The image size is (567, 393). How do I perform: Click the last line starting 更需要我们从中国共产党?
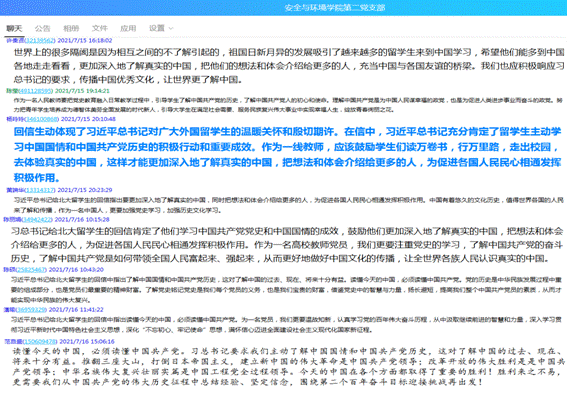[248, 382]
